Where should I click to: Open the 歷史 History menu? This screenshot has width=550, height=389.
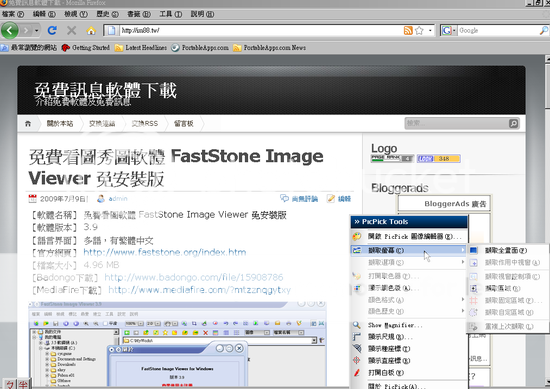107,14
